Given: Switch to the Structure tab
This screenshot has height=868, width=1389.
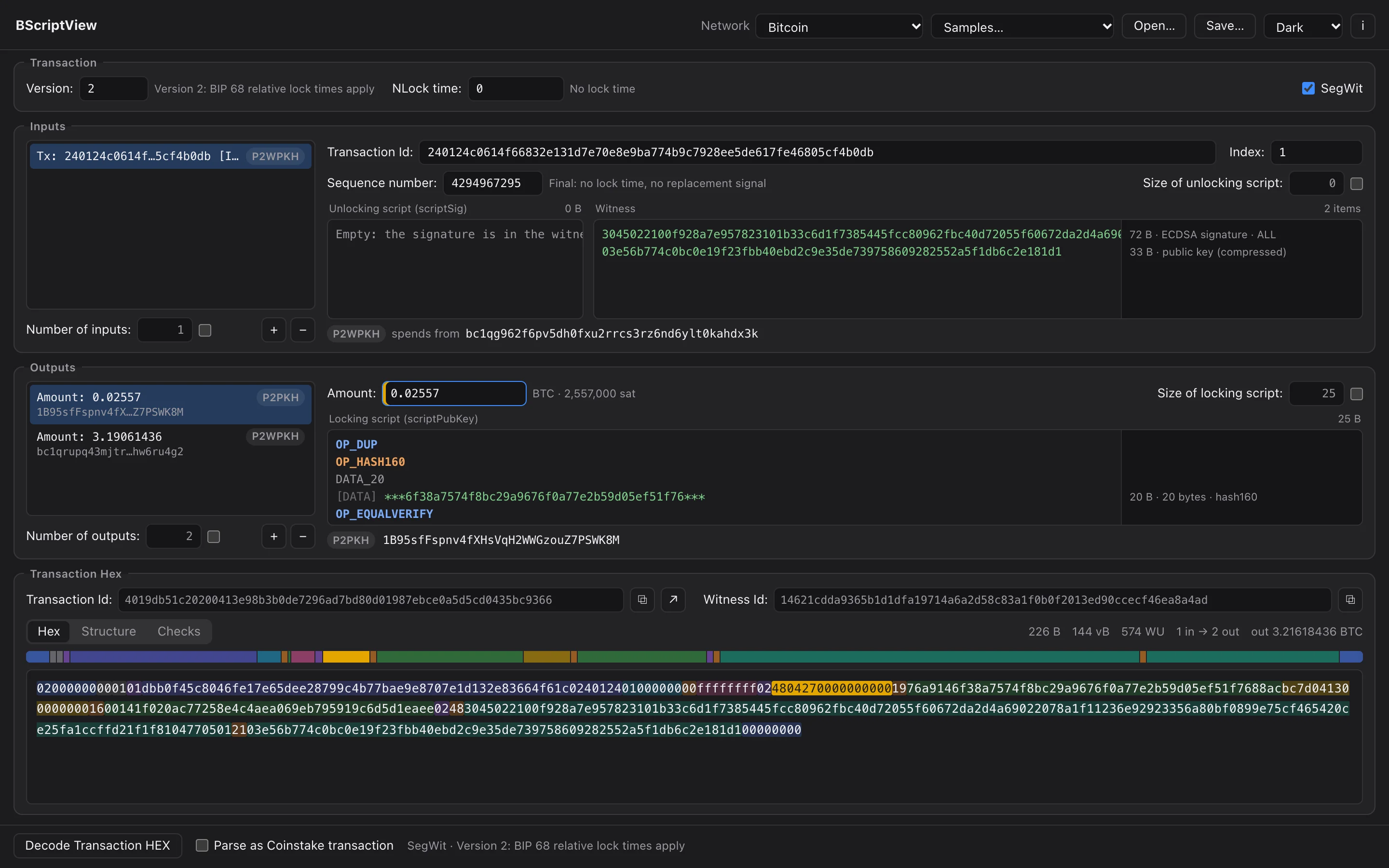Looking at the screenshot, I should (109, 632).
